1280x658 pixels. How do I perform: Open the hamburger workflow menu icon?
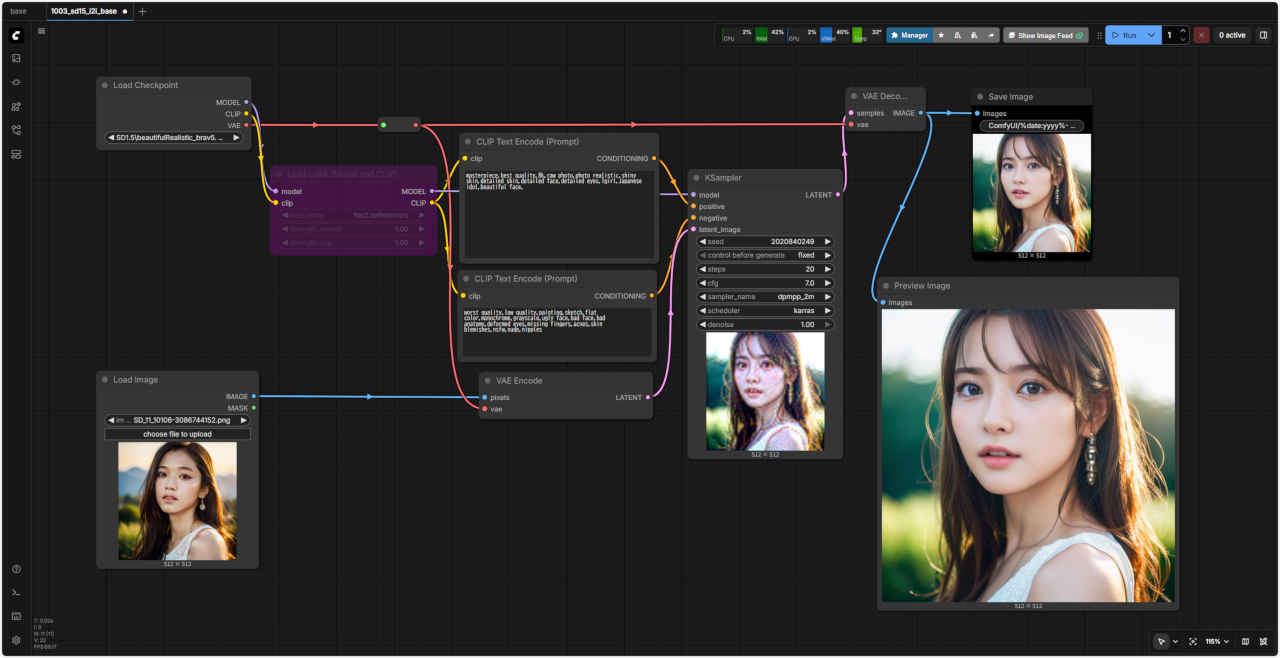pos(41,31)
